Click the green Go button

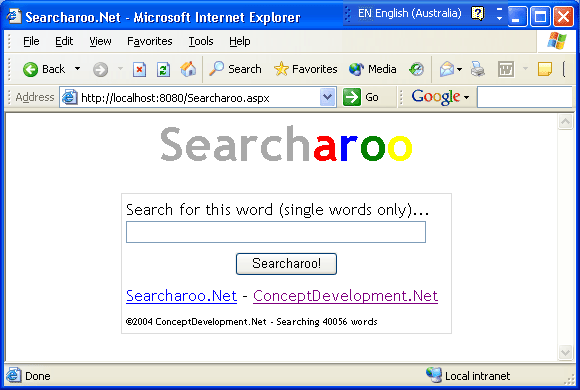point(361,97)
